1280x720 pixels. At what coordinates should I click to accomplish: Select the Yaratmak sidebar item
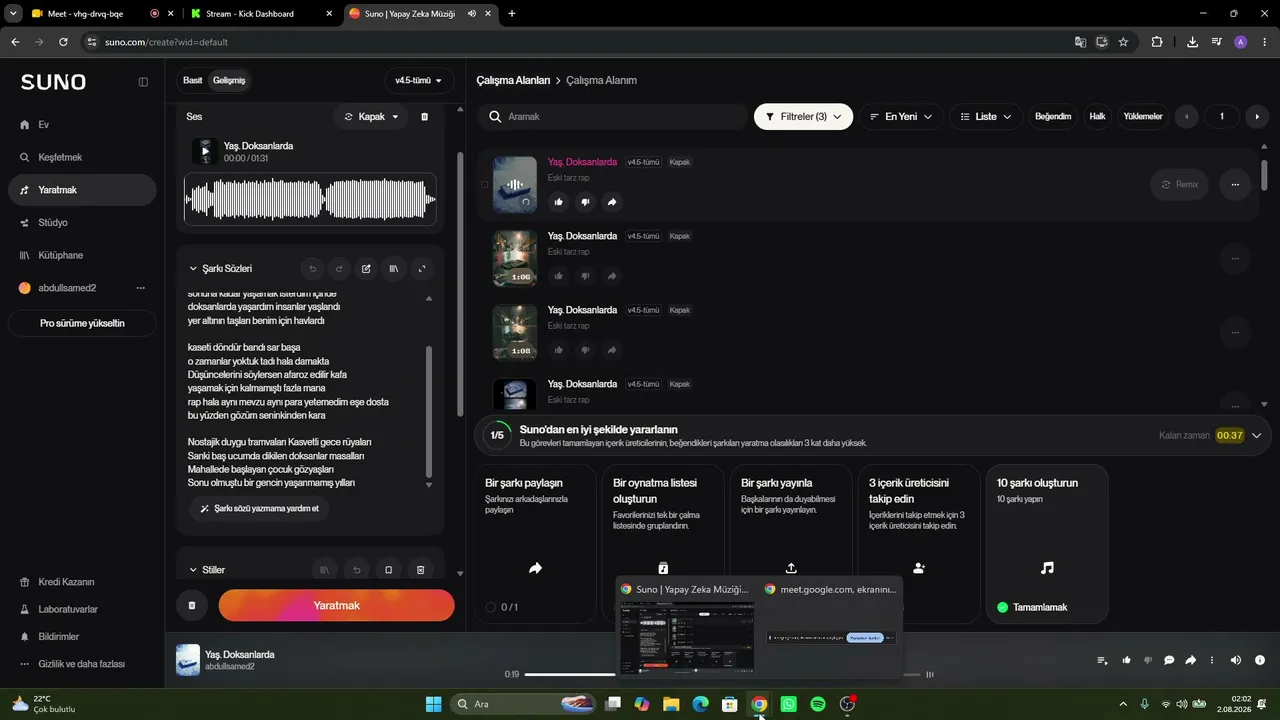coord(80,190)
